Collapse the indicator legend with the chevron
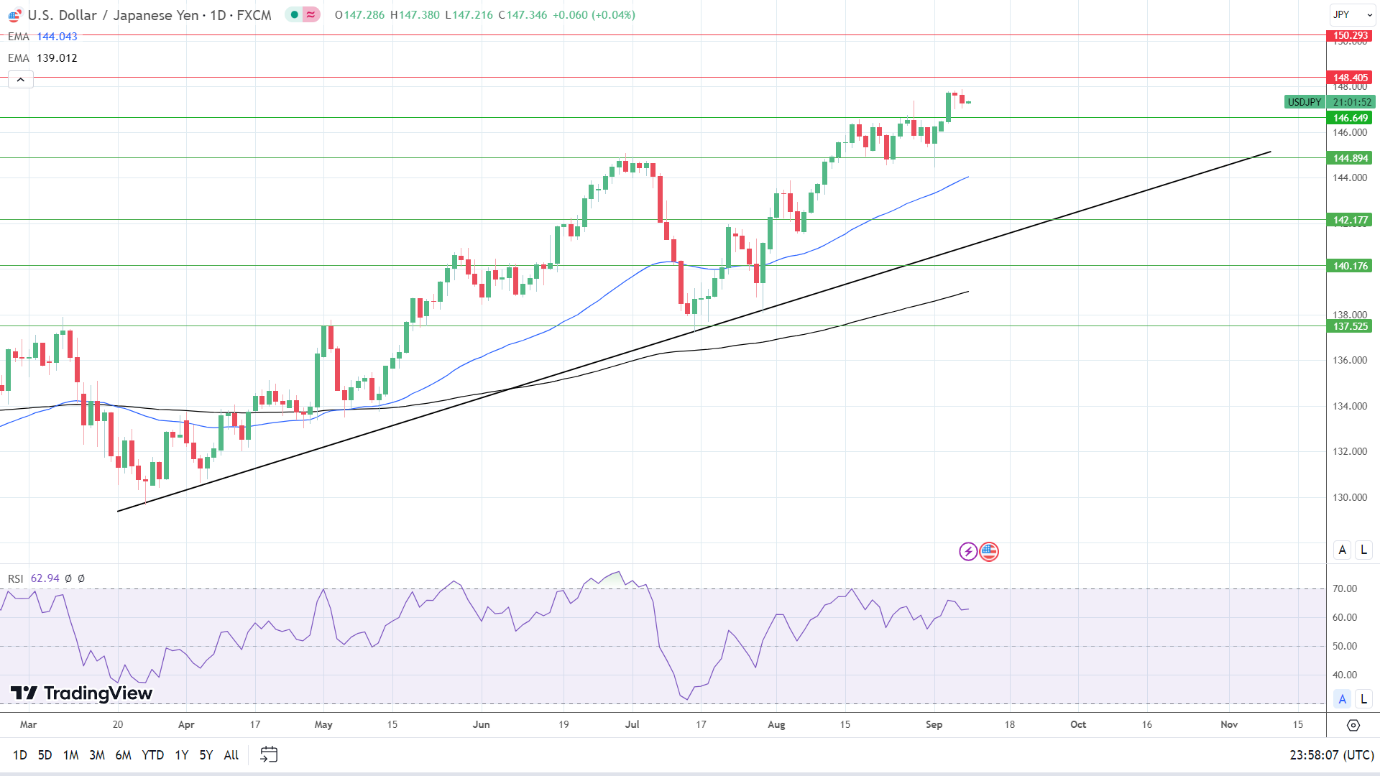Image resolution: width=1380 pixels, height=776 pixels. click(19, 81)
